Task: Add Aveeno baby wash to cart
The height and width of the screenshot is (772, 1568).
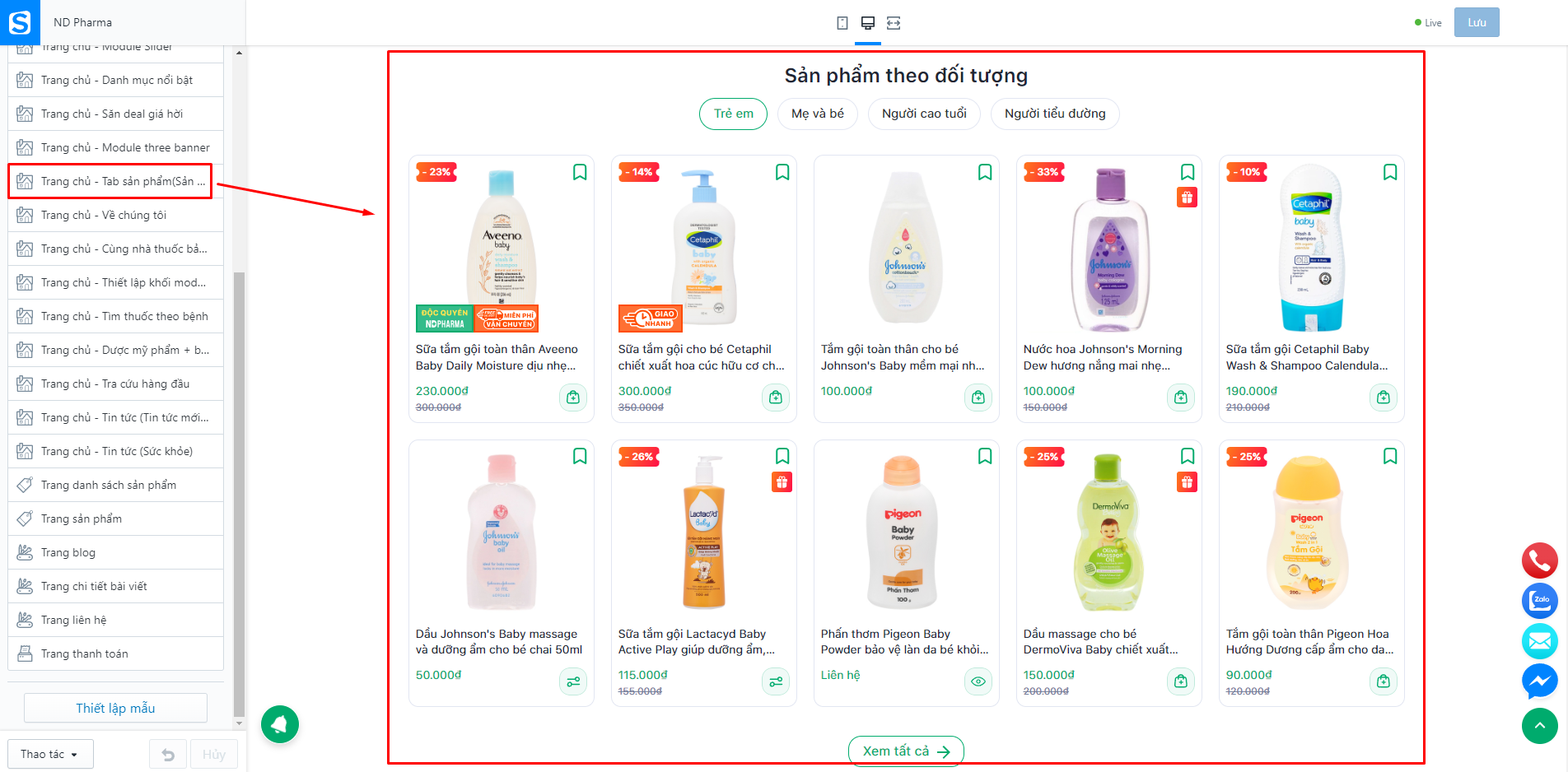Action: pyautogui.click(x=573, y=398)
